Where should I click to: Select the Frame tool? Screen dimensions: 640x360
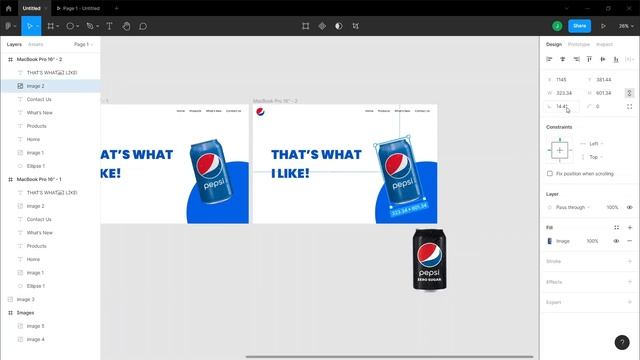coord(51,26)
